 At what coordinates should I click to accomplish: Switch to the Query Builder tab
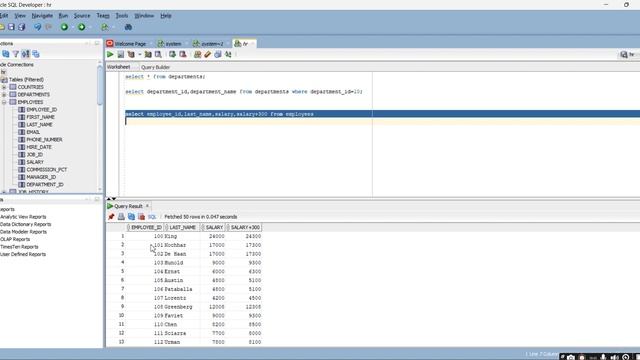point(156,67)
